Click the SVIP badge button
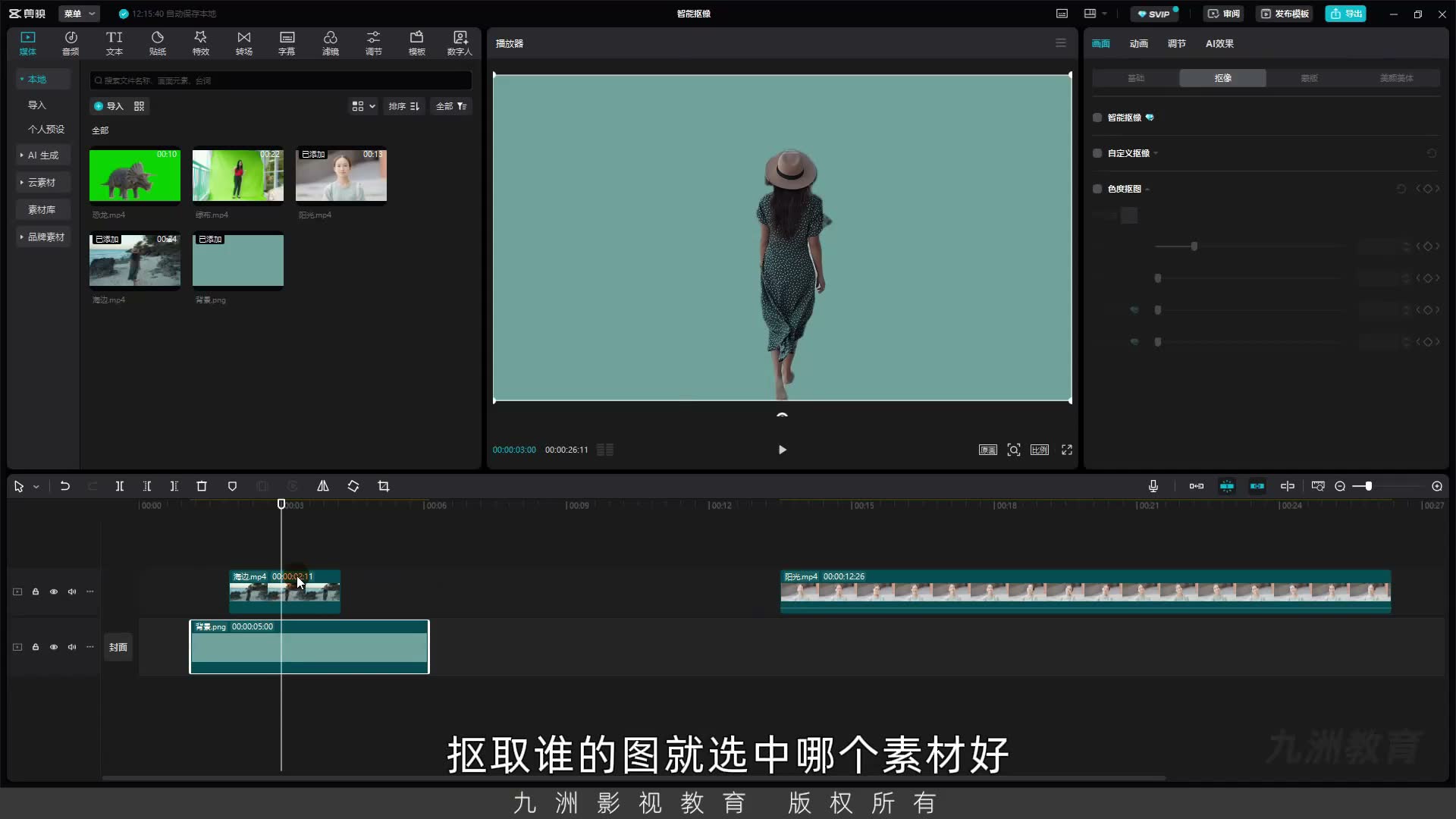Image resolution: width=1456 pixels, height=819 pixels. [1153, 14]
